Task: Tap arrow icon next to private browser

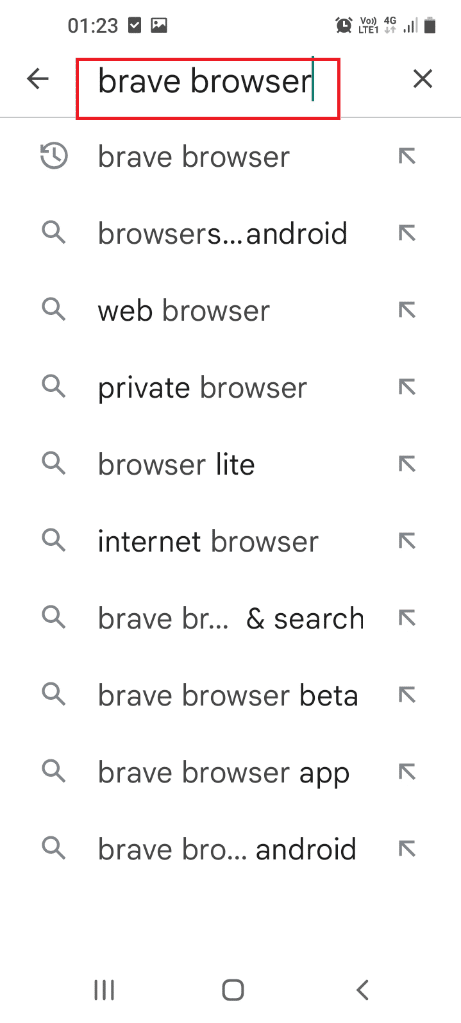Action: pyautogui.click(x=407, y=388)
